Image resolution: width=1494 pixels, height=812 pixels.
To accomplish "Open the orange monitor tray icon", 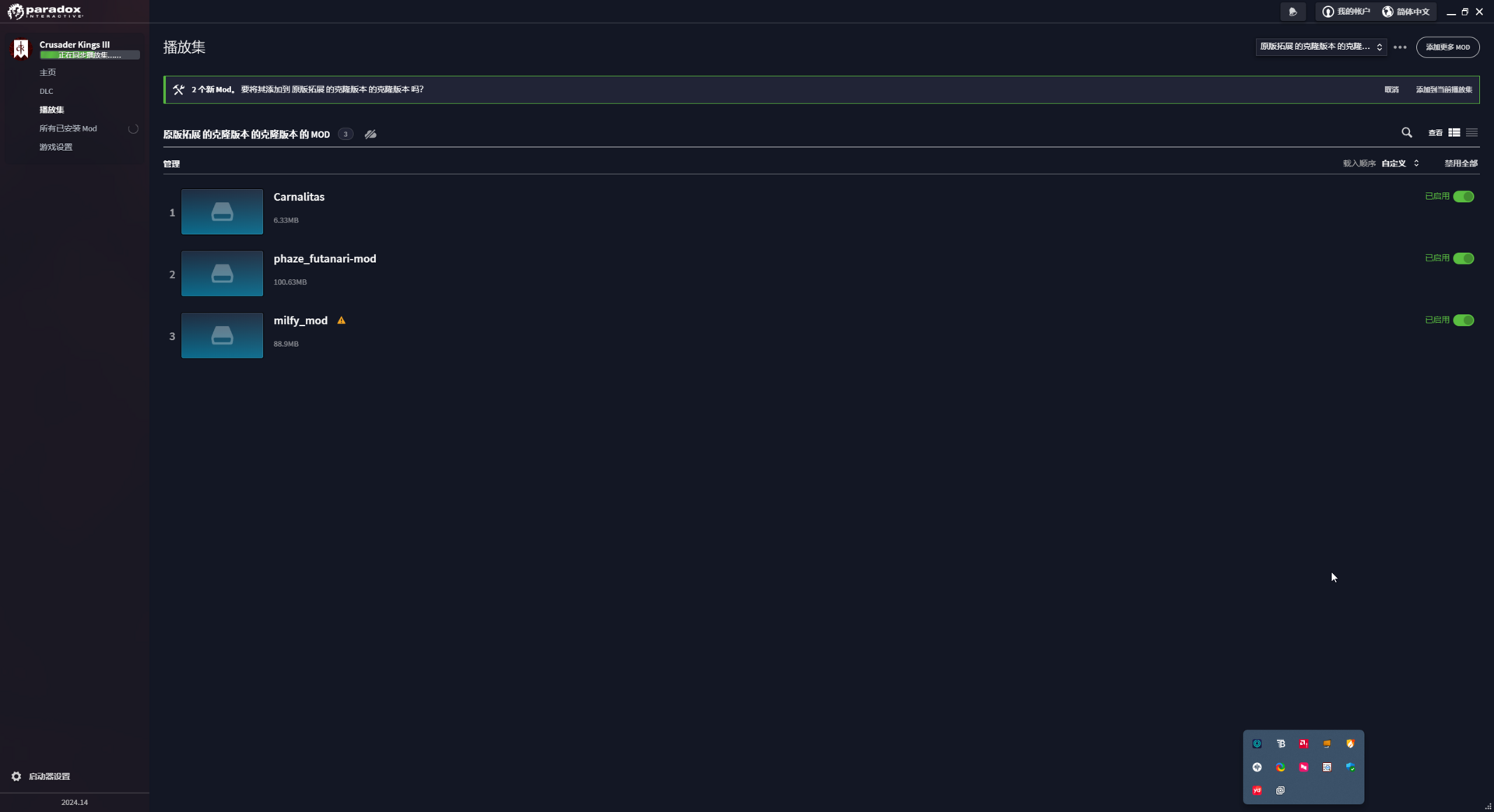I will click(x=1327, y=744).
